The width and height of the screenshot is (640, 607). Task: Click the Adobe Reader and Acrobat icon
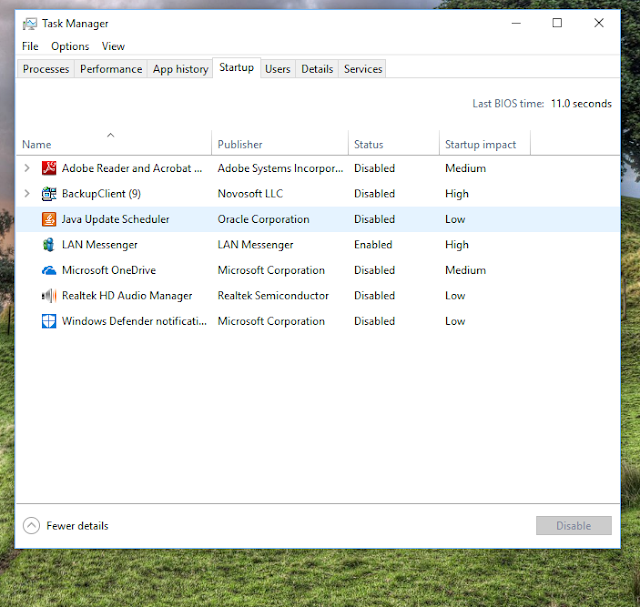[x=49, y=168]
